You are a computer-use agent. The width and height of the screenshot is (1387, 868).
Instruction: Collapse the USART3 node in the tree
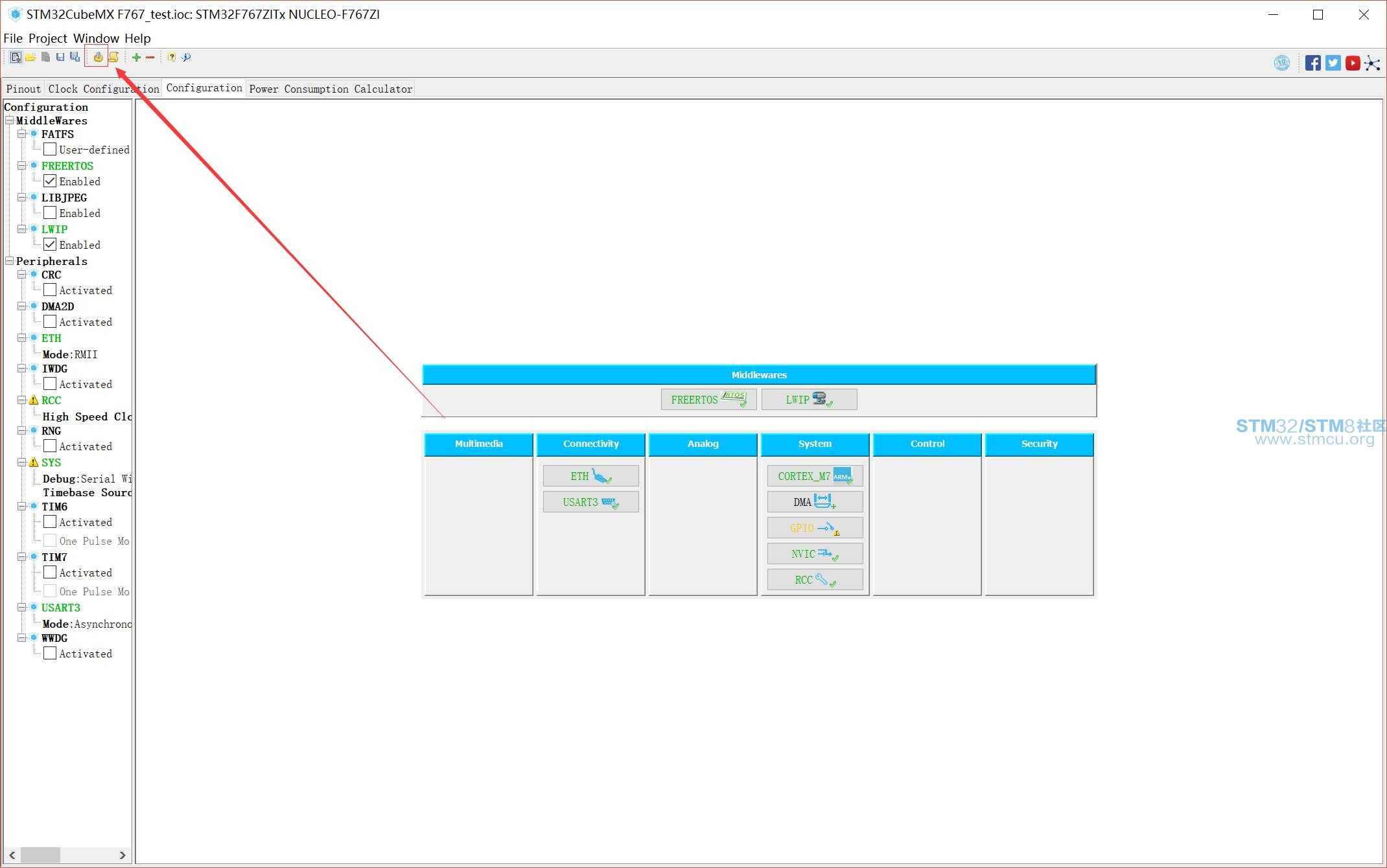(22, 608)
